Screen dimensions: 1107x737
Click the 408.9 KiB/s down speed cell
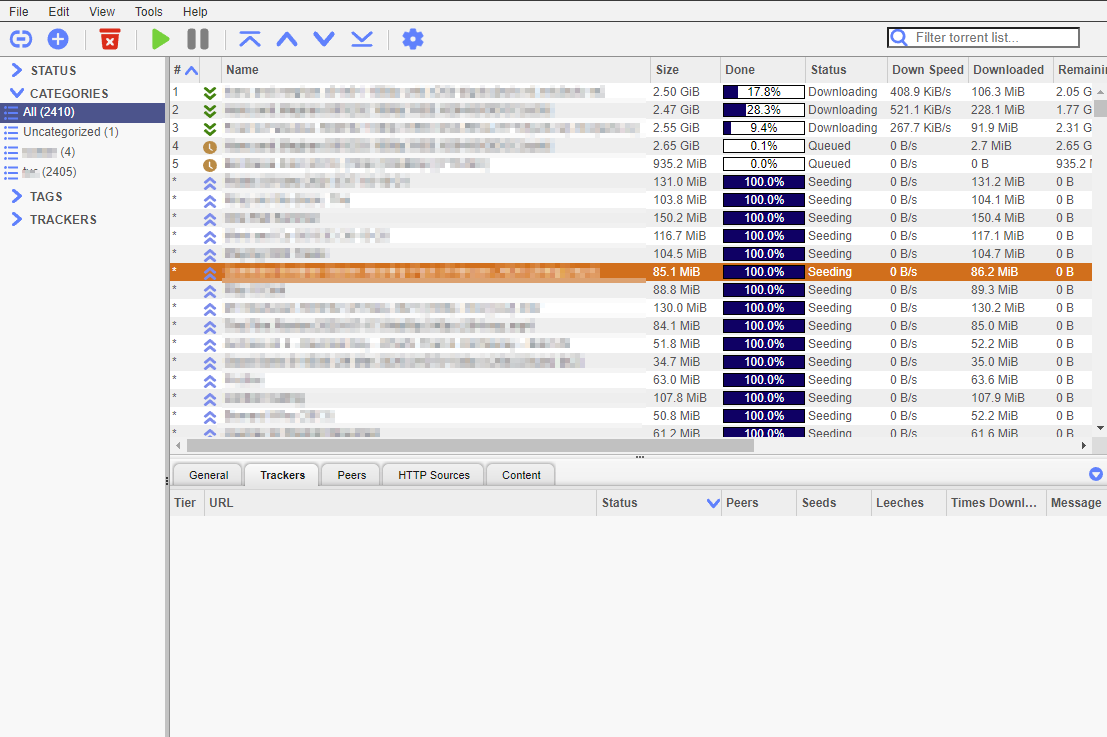pos(921,92)
